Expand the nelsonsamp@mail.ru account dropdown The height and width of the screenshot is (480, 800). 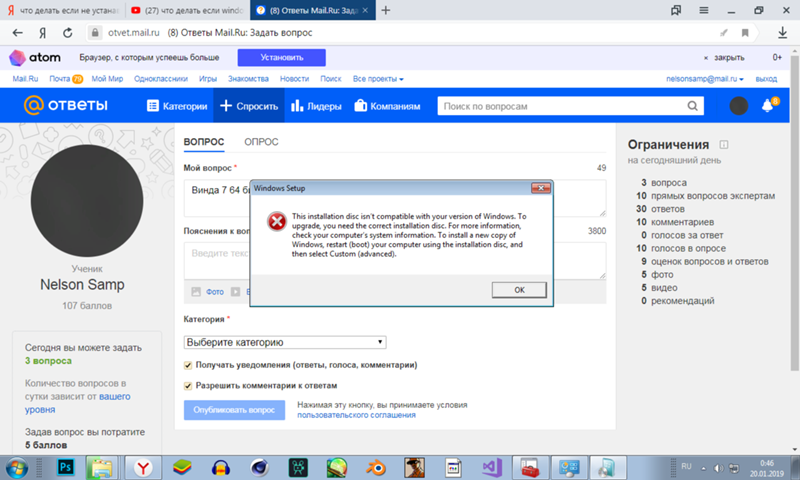[x=705, y=79]
